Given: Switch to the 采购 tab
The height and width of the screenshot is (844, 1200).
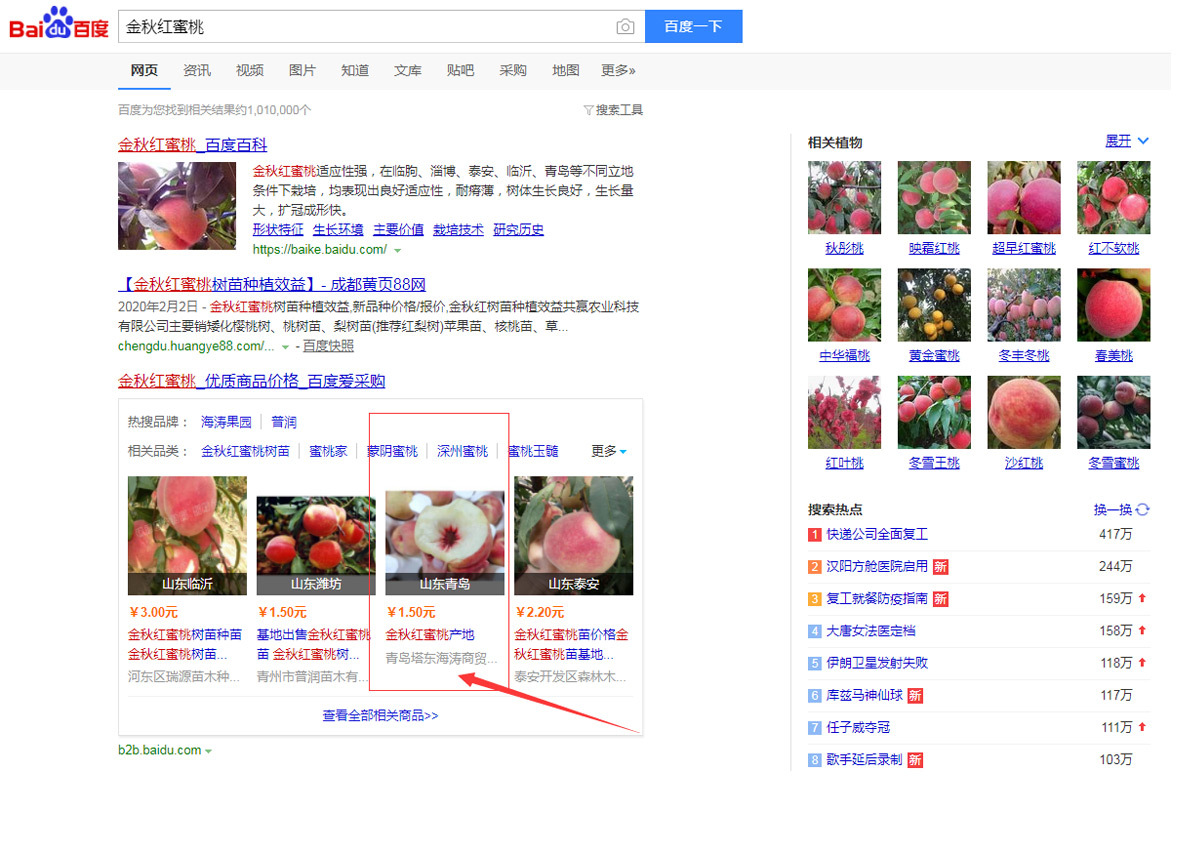Looking at the screenshot, I should pyautogui.click(x=513, y=70).
